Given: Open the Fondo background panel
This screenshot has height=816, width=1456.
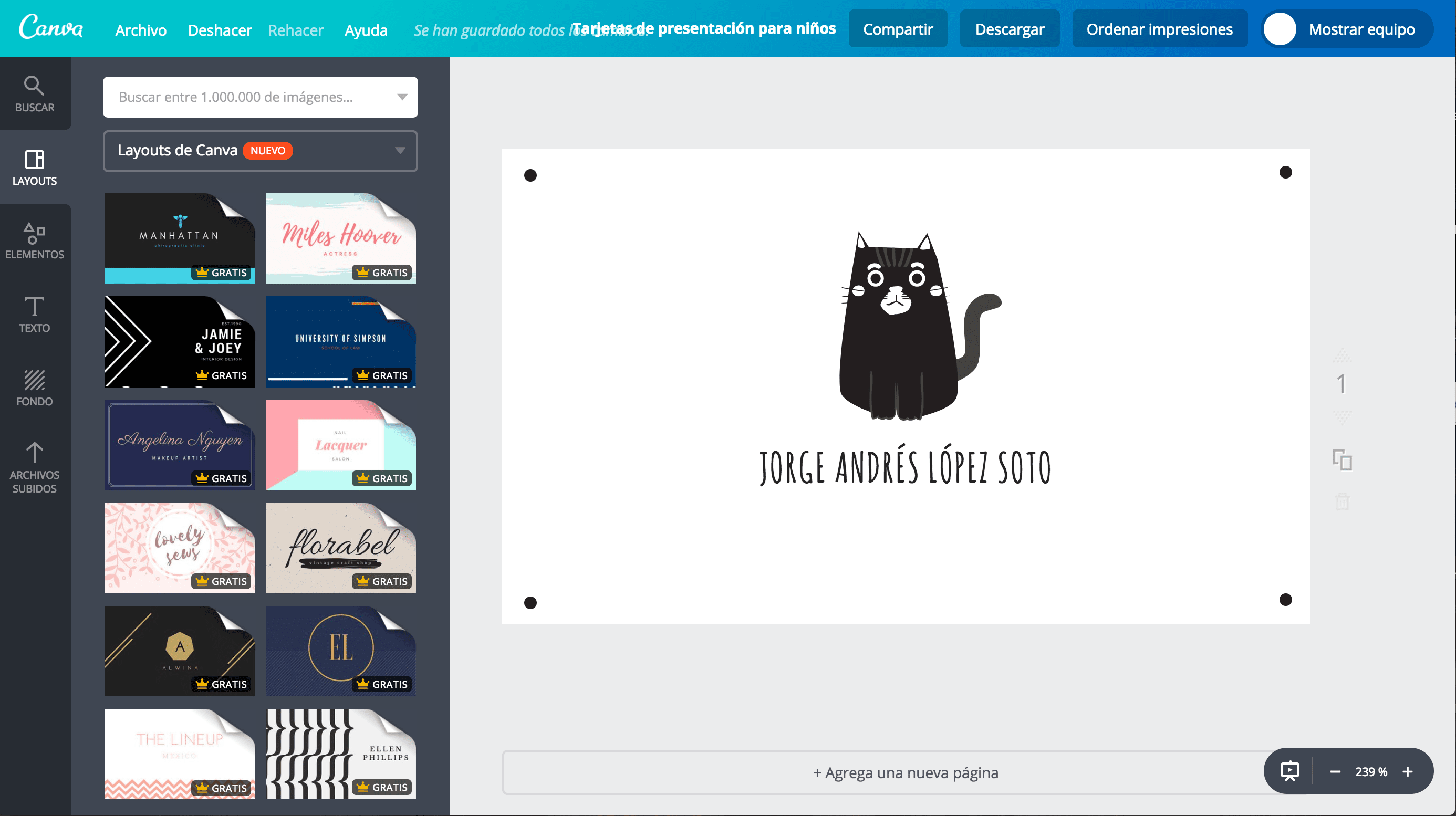Looking at the screenshot, I should click(x=35, y=388).
